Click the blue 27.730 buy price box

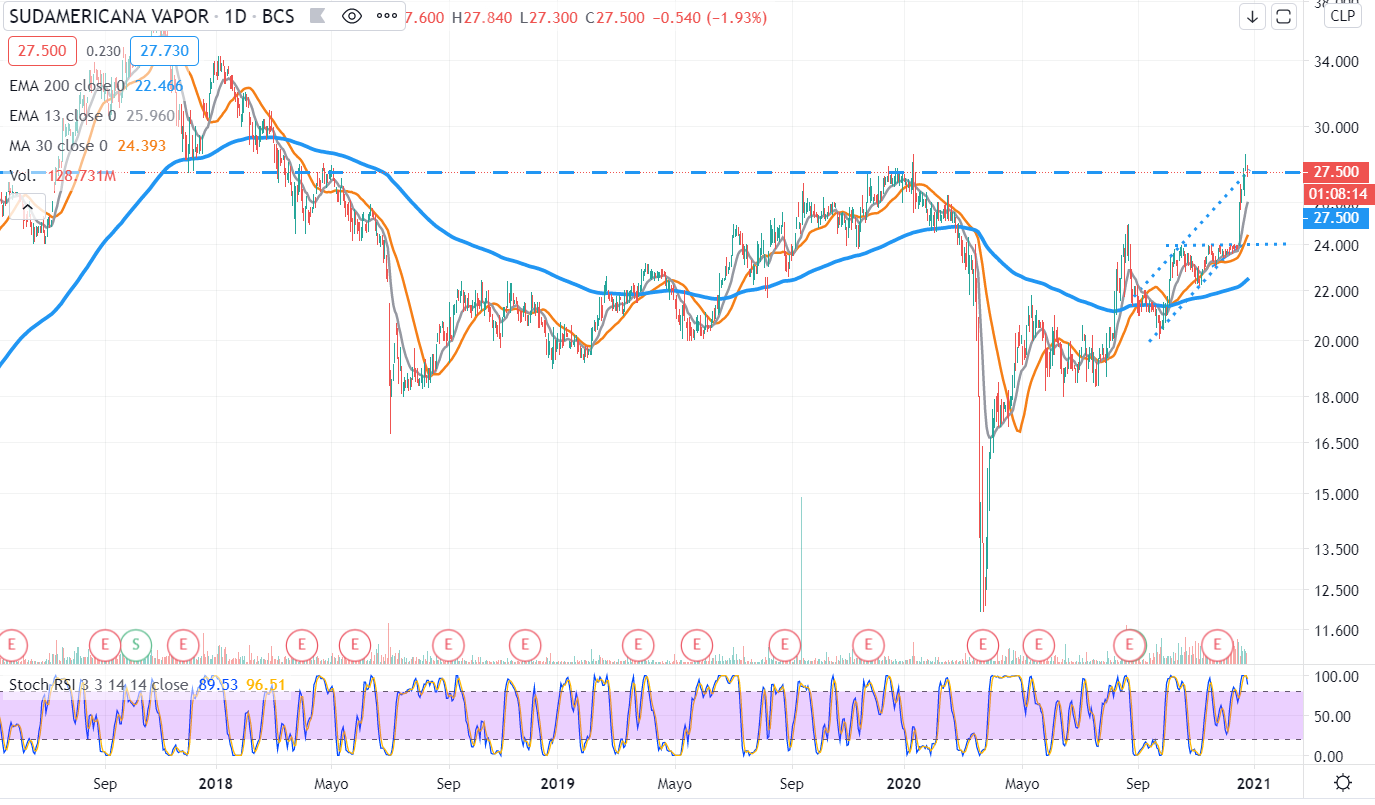point(166,50)
